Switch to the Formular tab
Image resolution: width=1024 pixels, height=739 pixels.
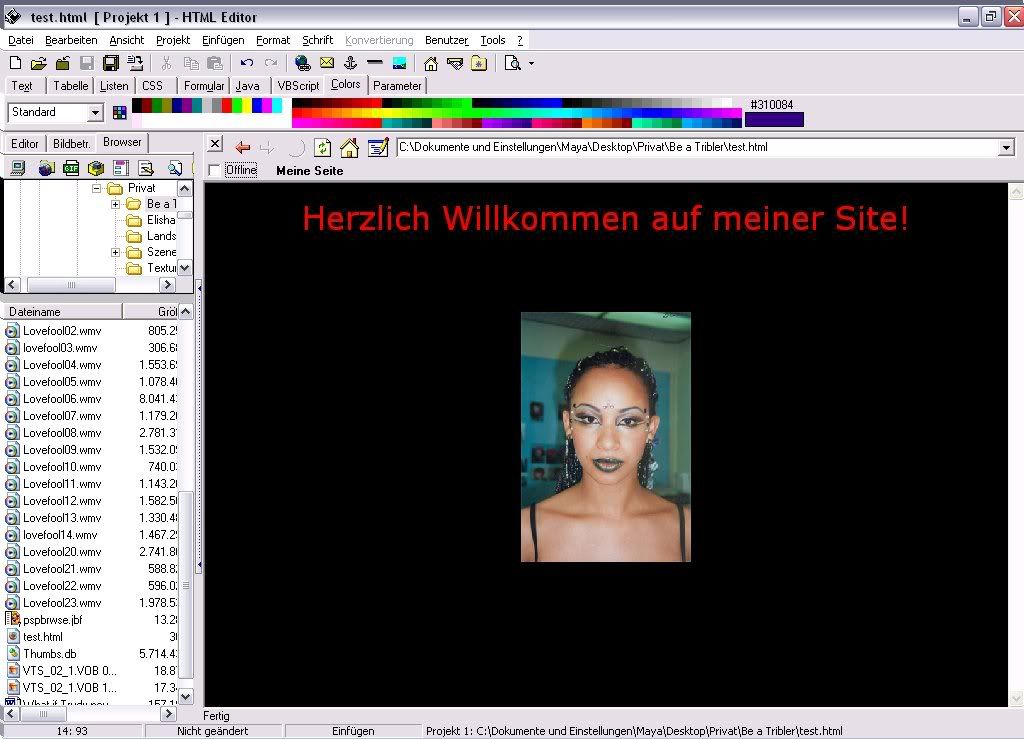204,86
